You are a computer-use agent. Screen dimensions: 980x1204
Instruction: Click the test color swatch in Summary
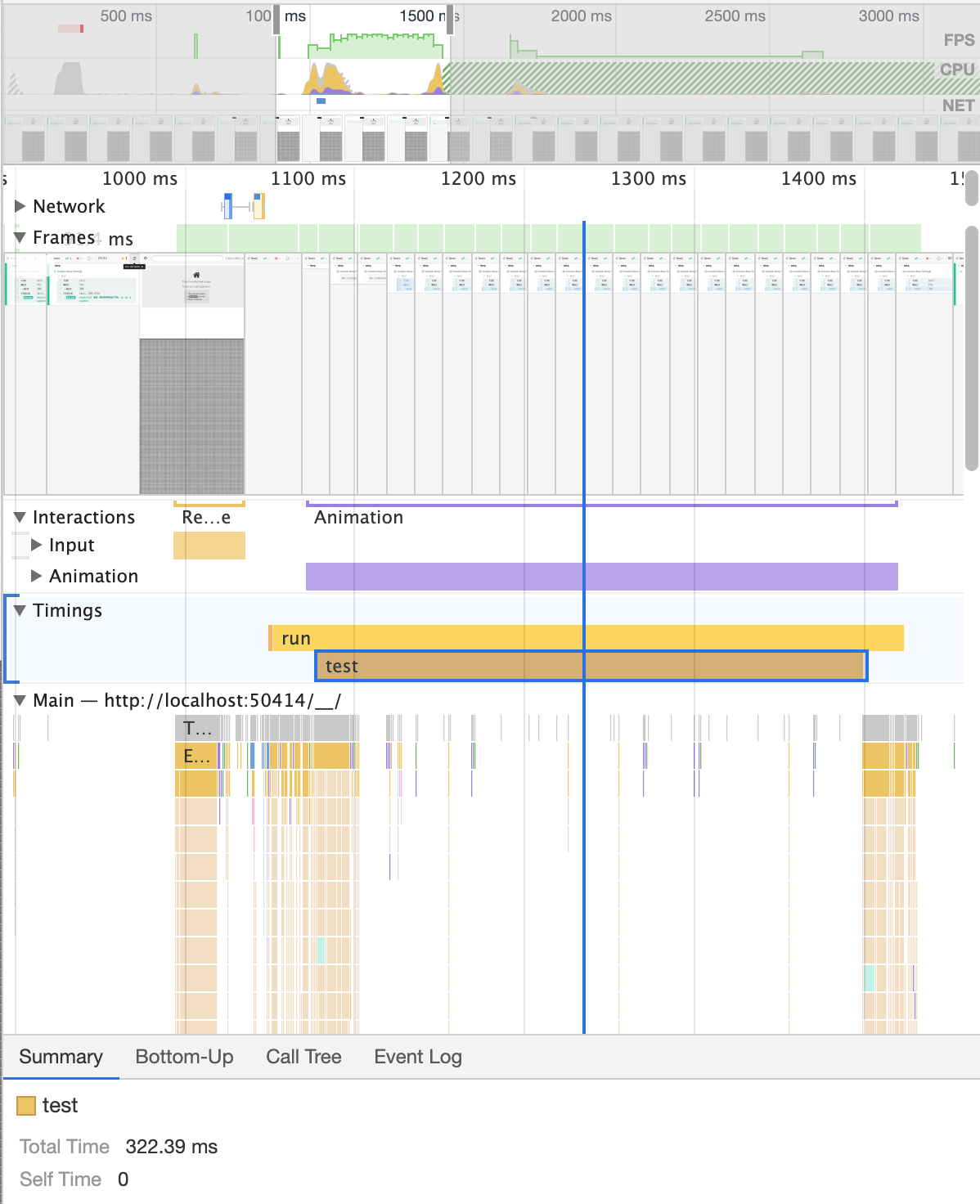click(x=26, y=1106)
